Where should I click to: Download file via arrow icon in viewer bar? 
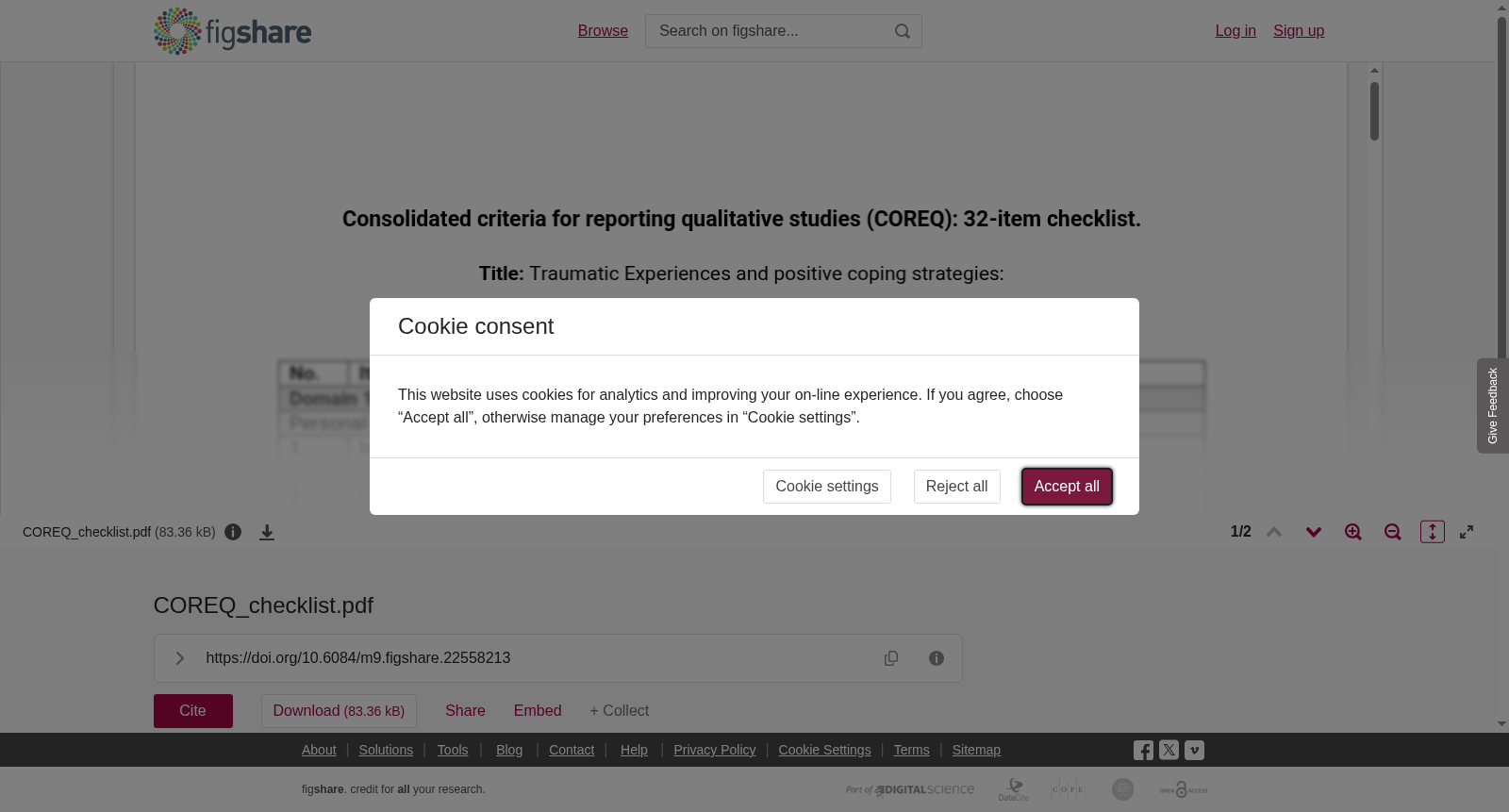click(267, 532)
